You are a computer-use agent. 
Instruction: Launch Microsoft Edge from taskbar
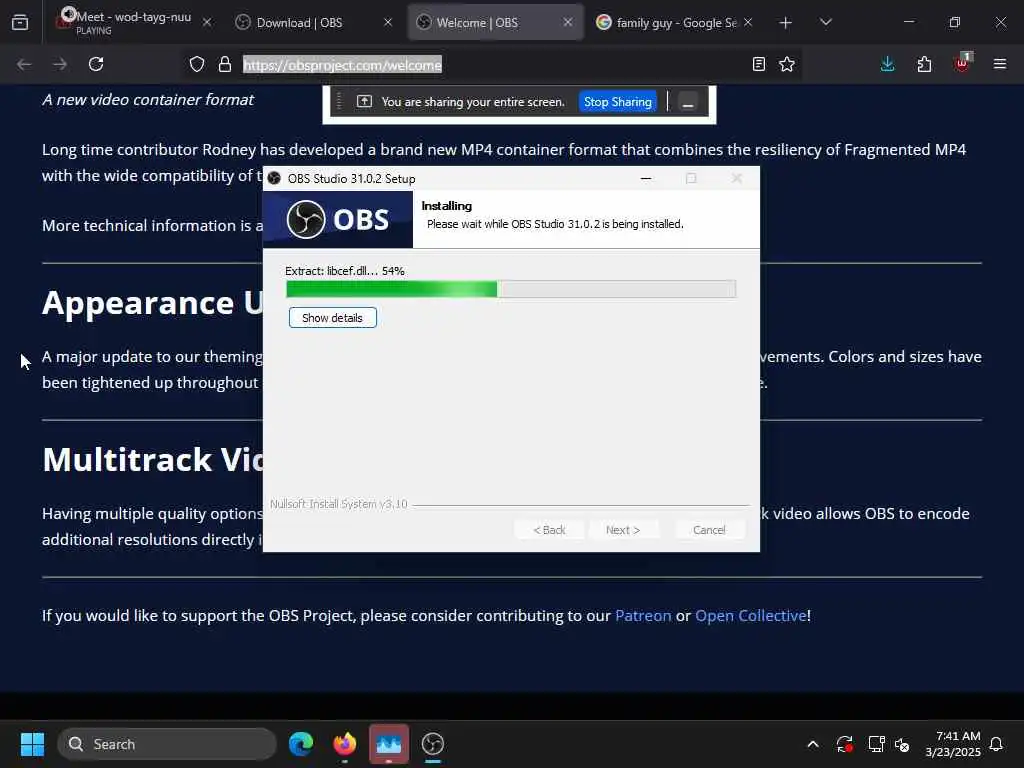click(301, 744)
